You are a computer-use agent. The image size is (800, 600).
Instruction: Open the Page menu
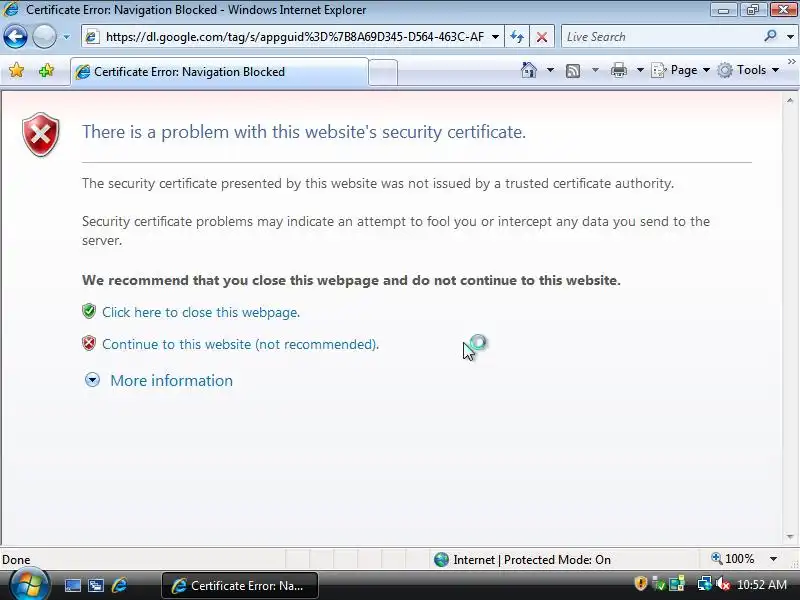click(x=681, y=70)
